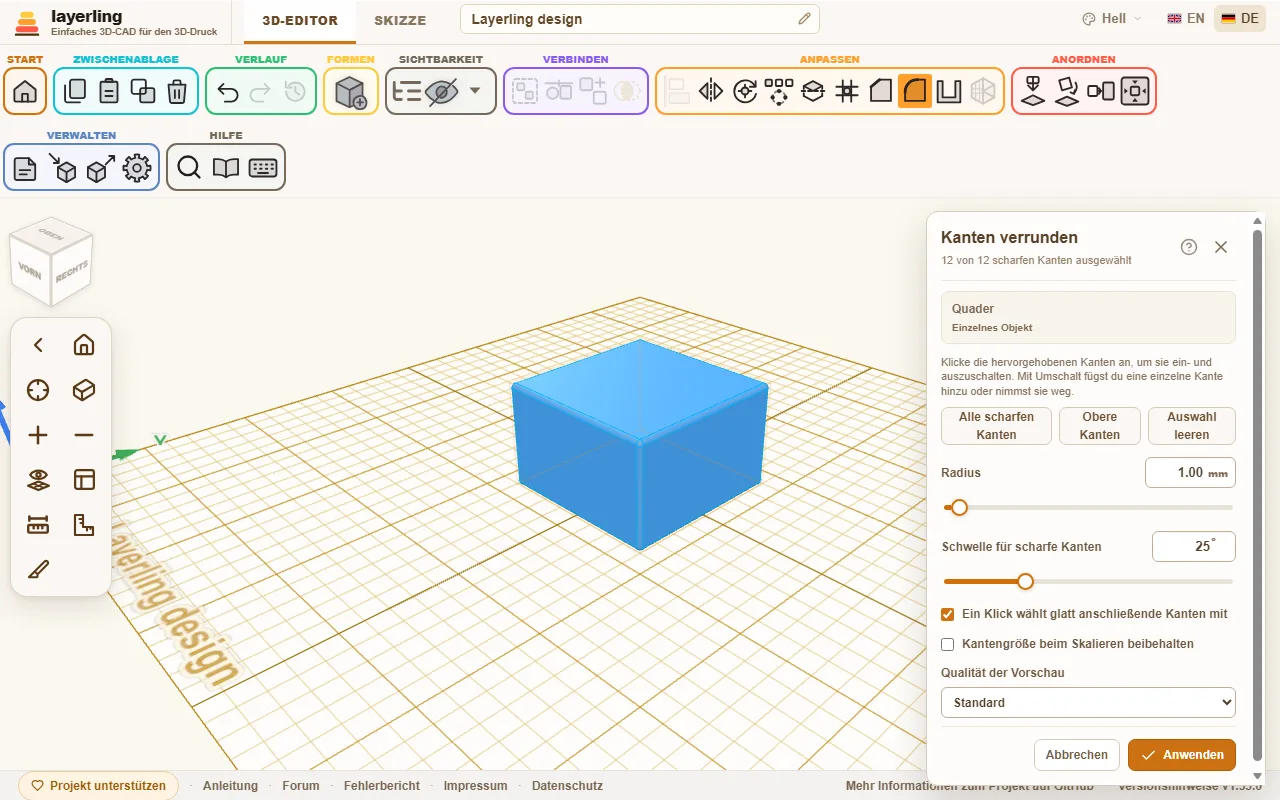Click the Obere Kanten button
The image size is (1280, 800).
coord(1100,426)
